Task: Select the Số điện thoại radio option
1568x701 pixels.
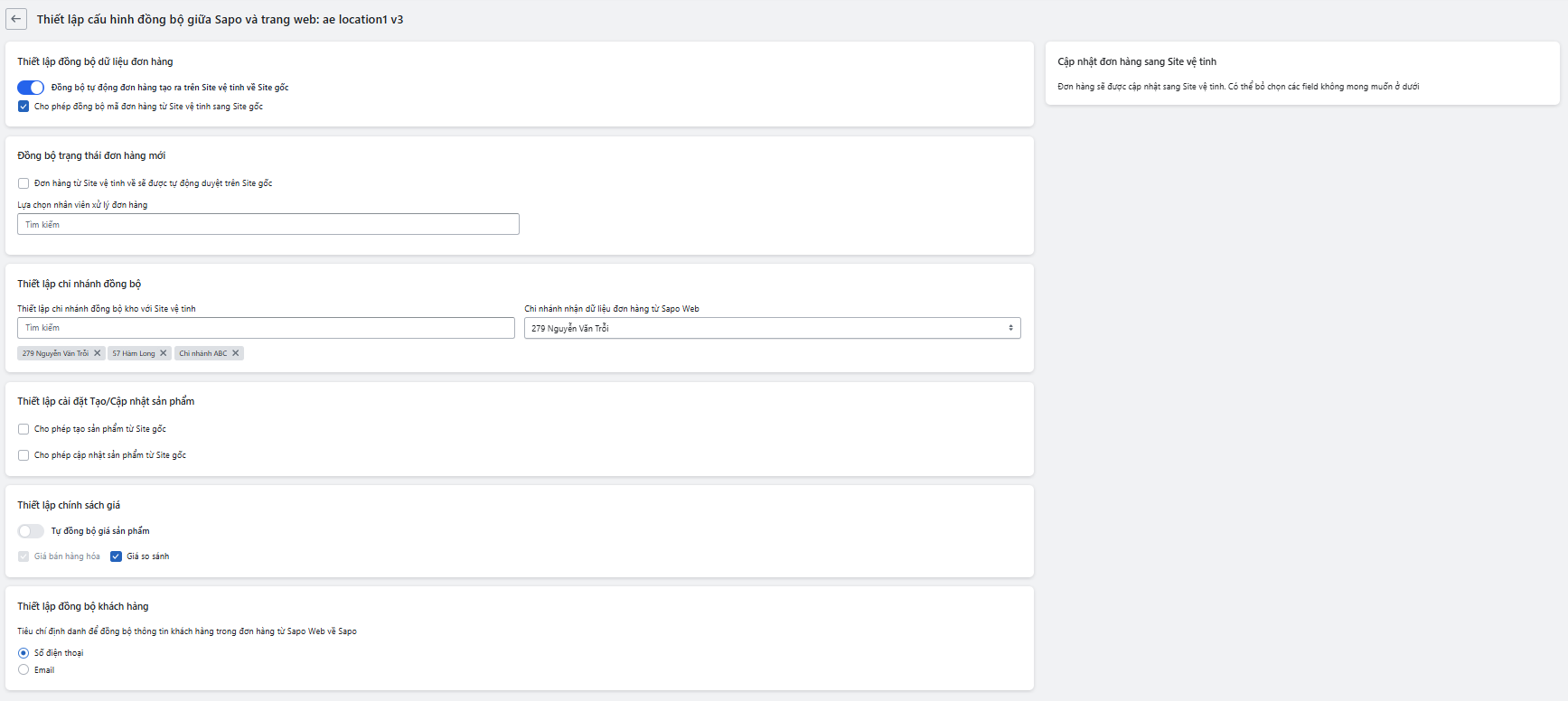Action: pyautogui.click(x=23, y=653)
